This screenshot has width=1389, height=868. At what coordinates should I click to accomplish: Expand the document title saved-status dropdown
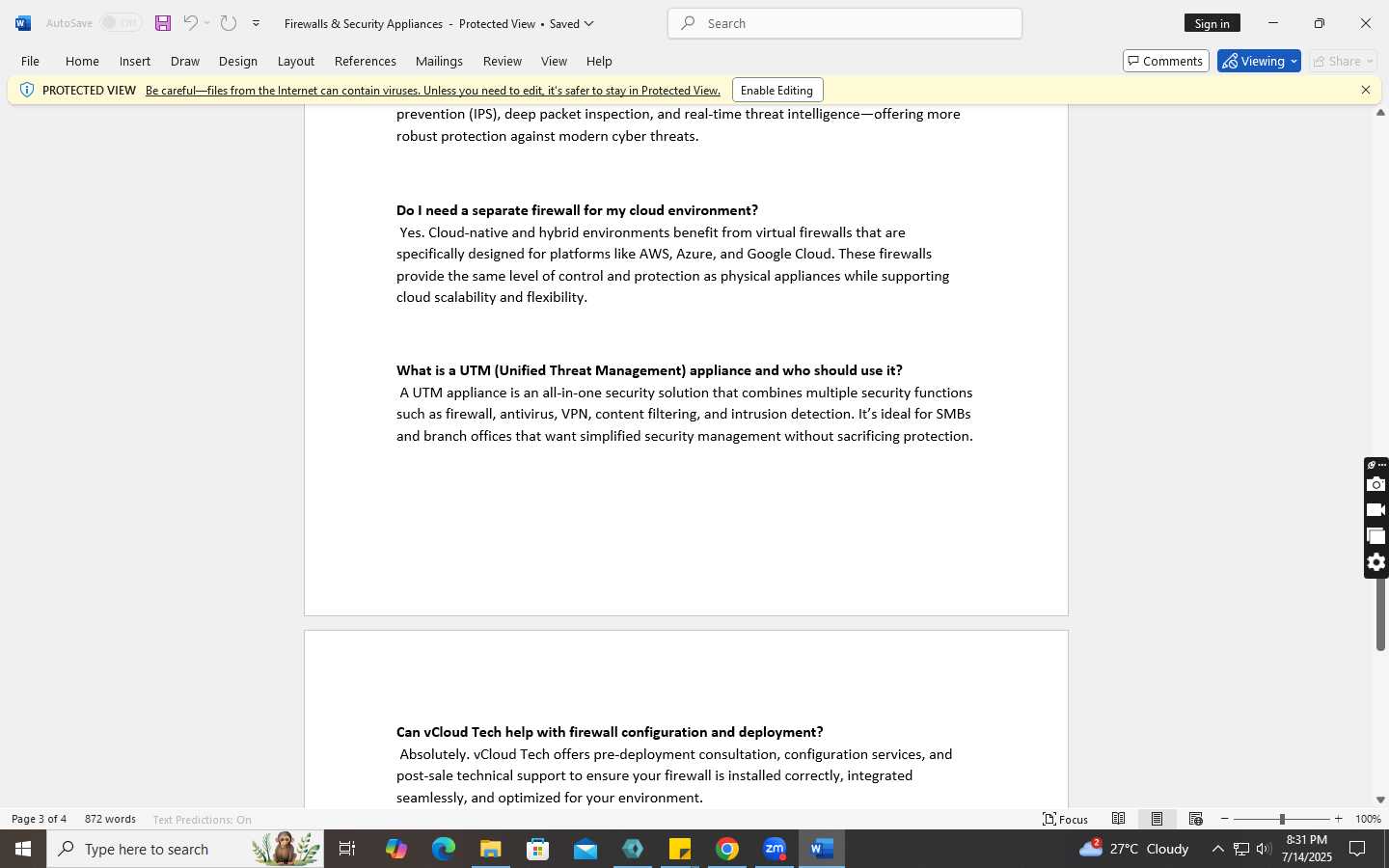coord(589,23)
